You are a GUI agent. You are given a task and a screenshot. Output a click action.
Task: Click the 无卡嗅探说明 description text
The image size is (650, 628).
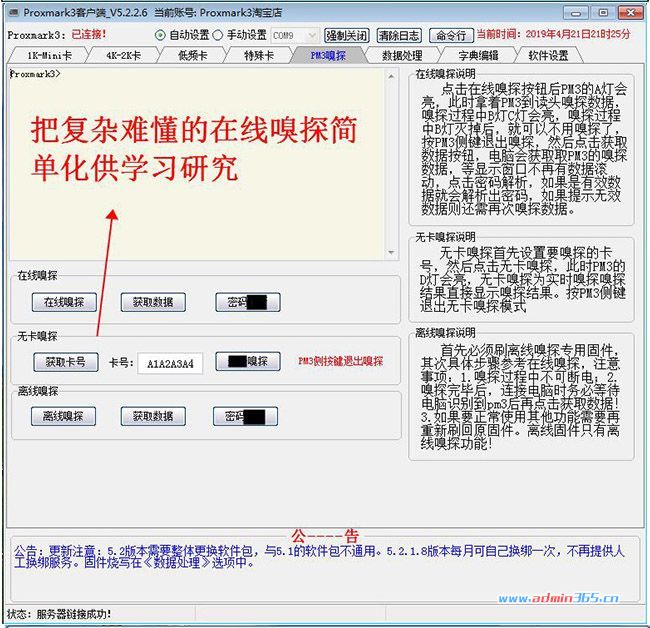pyautogui.click(x=522, y=279)
